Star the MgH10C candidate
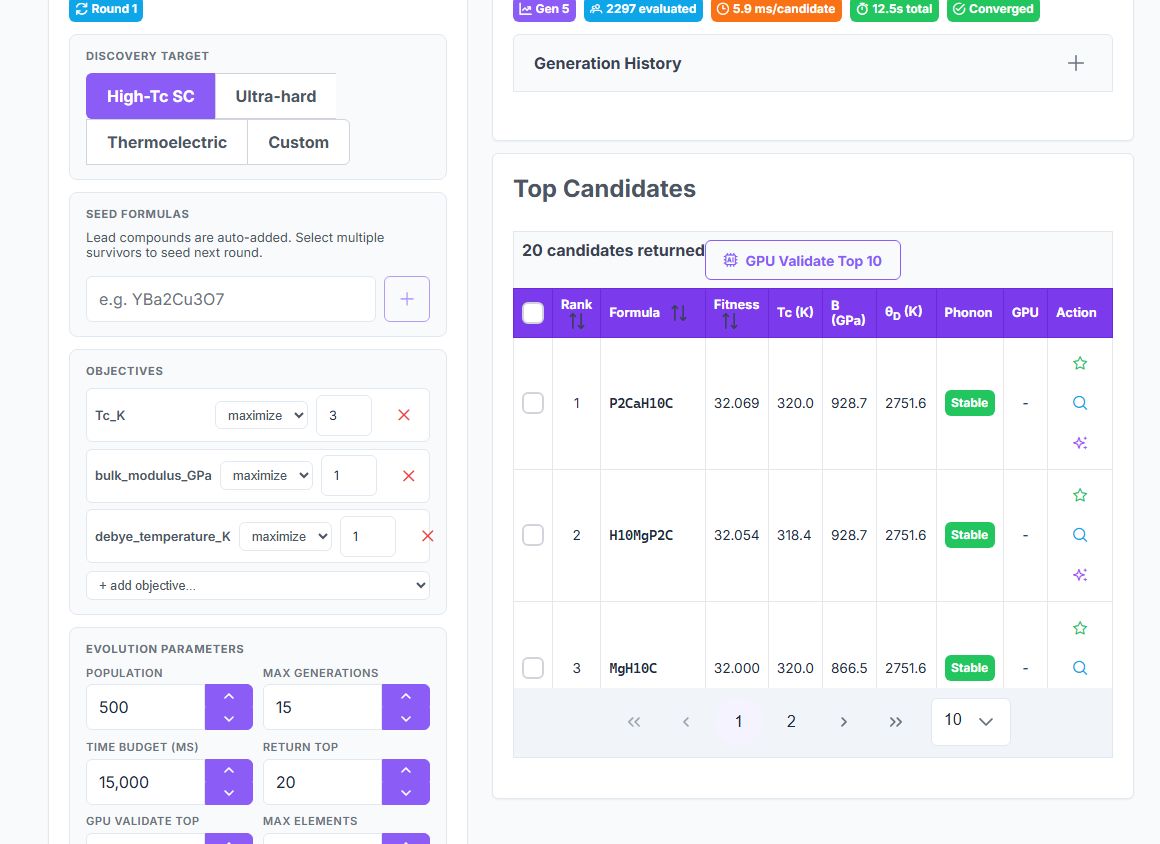This screenshot has width=1160, height=844. click(1079, 629)
